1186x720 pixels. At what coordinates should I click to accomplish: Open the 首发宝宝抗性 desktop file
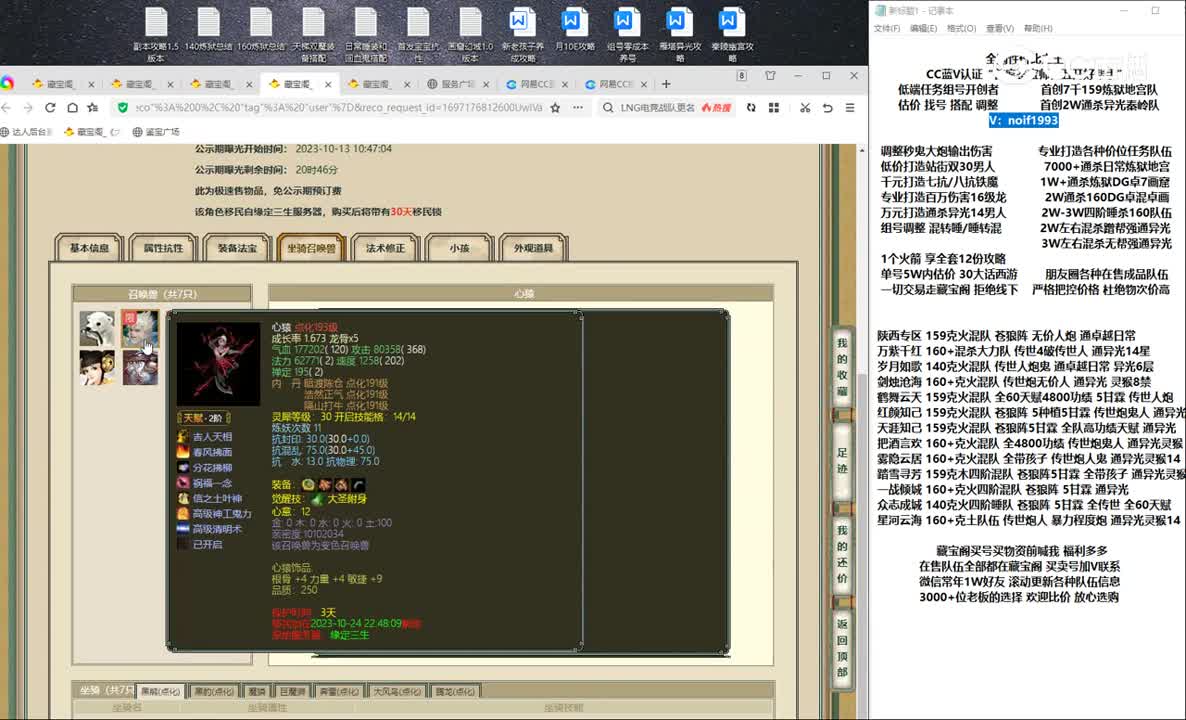coord(418,35)
